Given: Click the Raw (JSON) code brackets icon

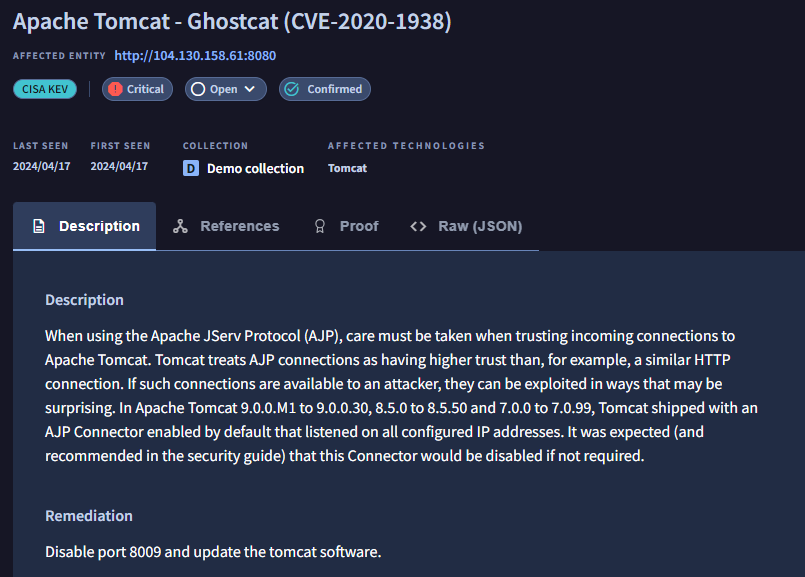Looking at the screenshot, I should coord(419,226).
